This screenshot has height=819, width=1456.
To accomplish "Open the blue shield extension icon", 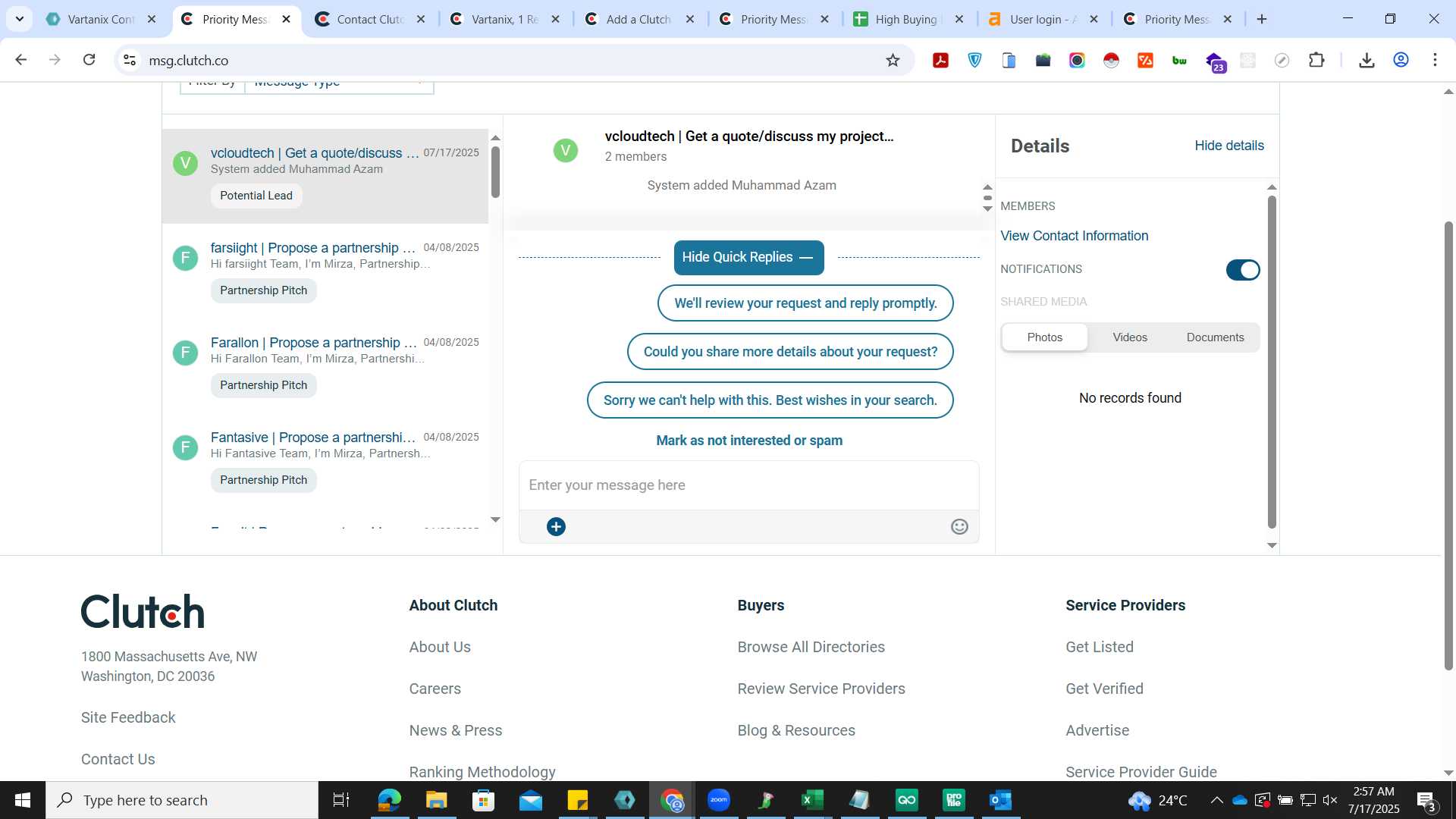I will click(x=974, y=61).
